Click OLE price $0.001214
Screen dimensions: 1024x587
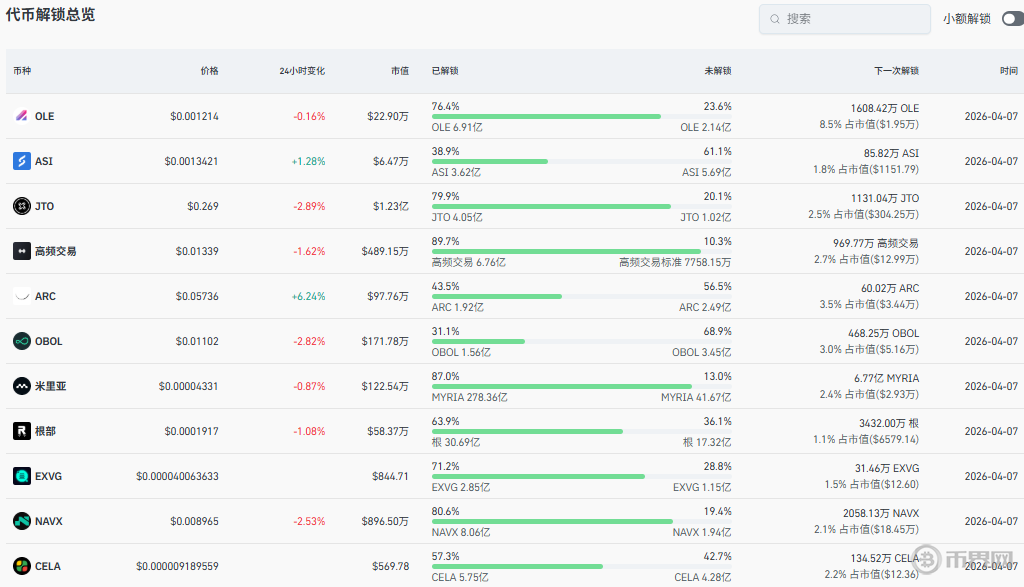[194, 116]
